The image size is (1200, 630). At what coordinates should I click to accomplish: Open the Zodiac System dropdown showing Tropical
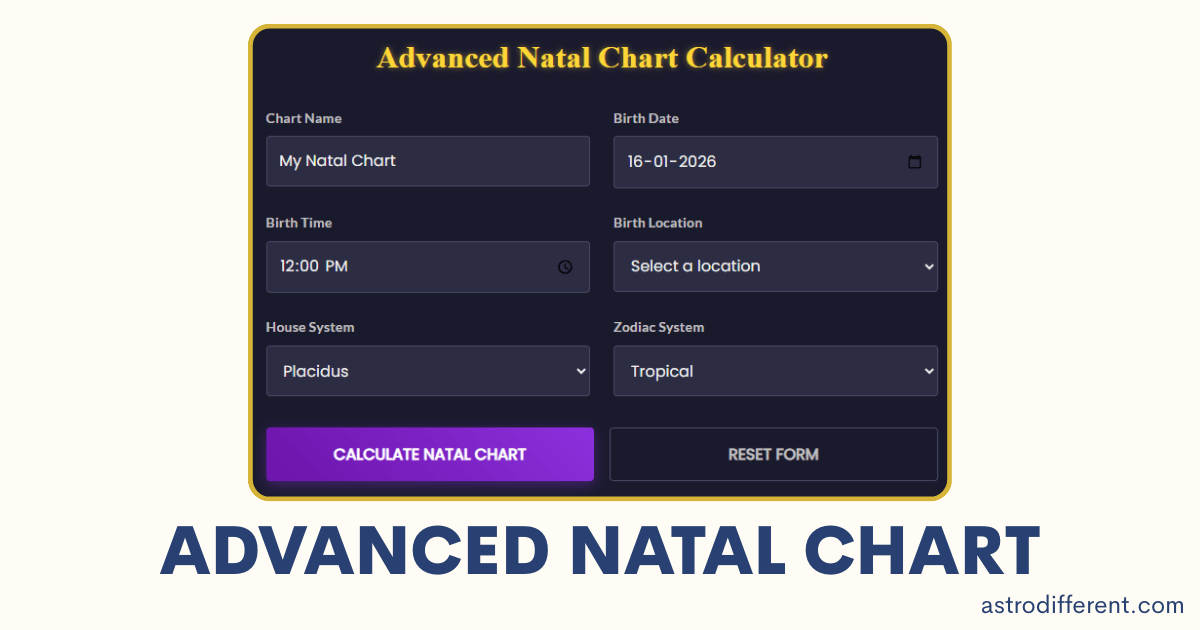[775, 370]
